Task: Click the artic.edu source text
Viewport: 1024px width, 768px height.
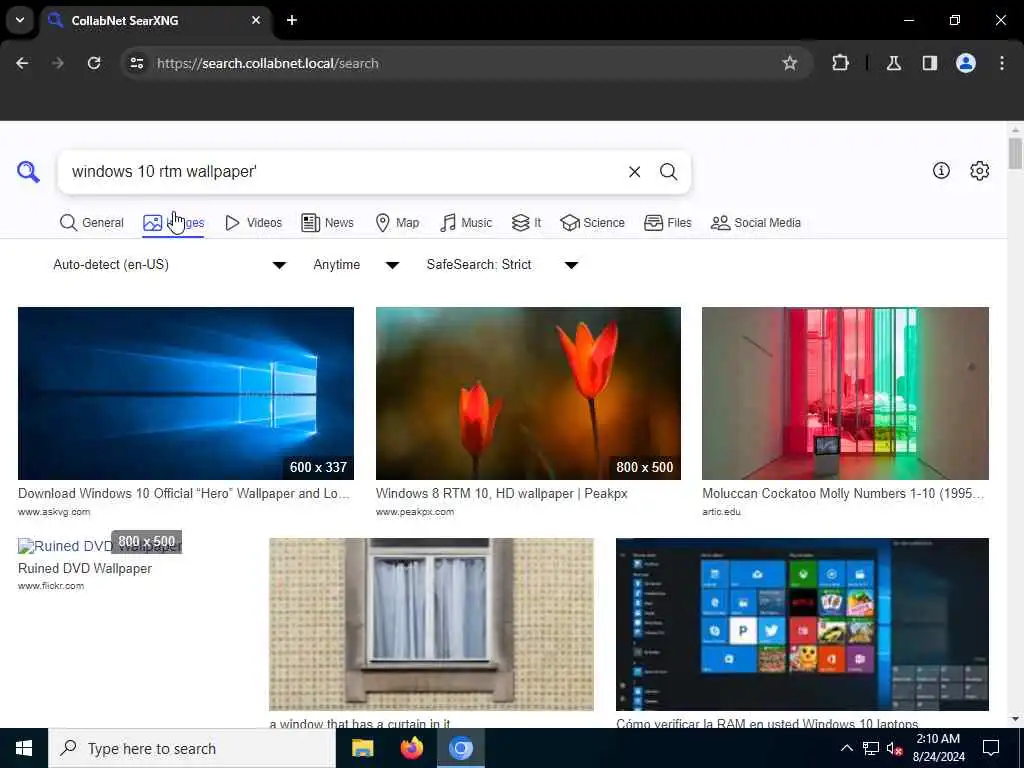Action: [x=722, y=512]
